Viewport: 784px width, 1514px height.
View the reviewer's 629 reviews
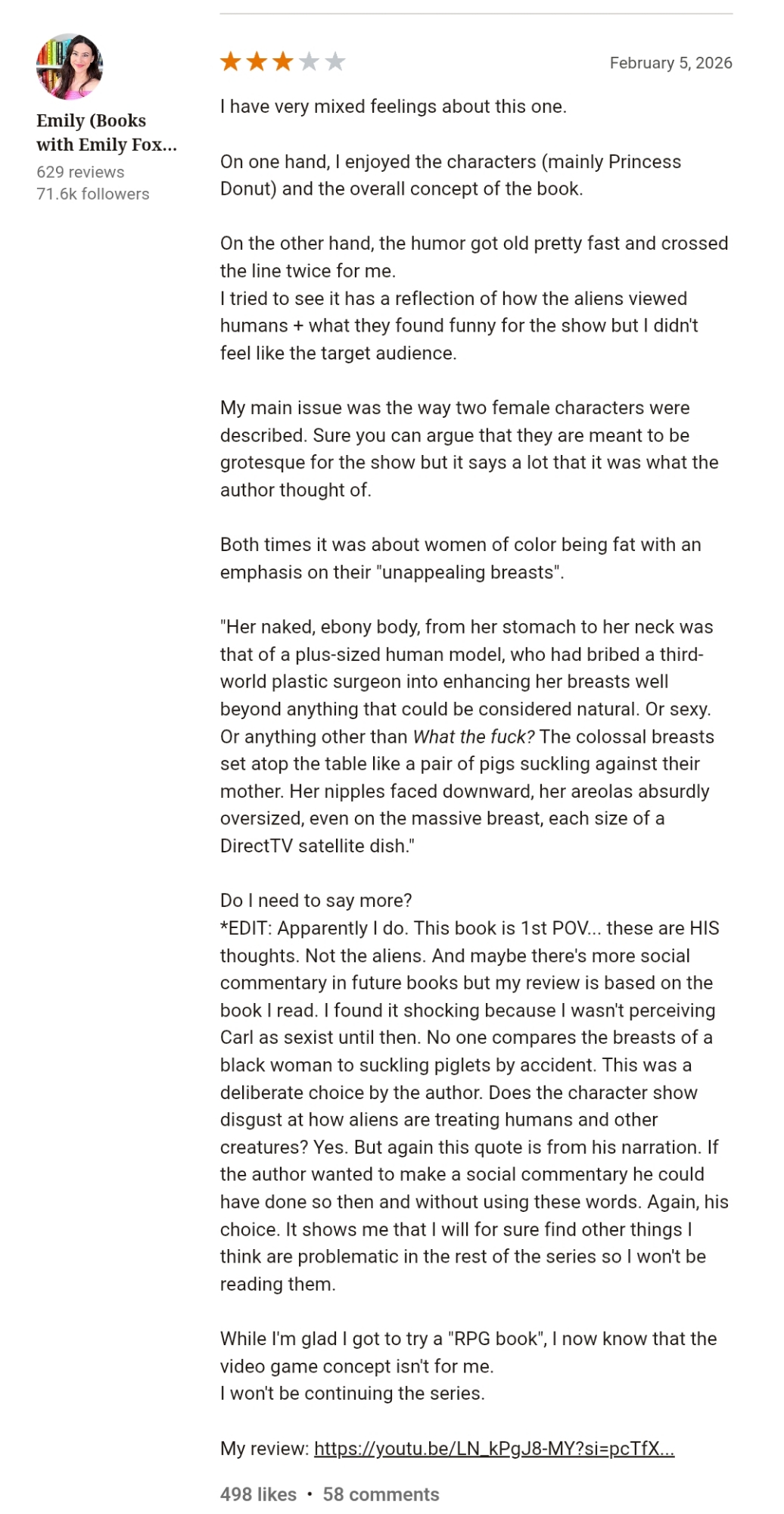[80, 172]
